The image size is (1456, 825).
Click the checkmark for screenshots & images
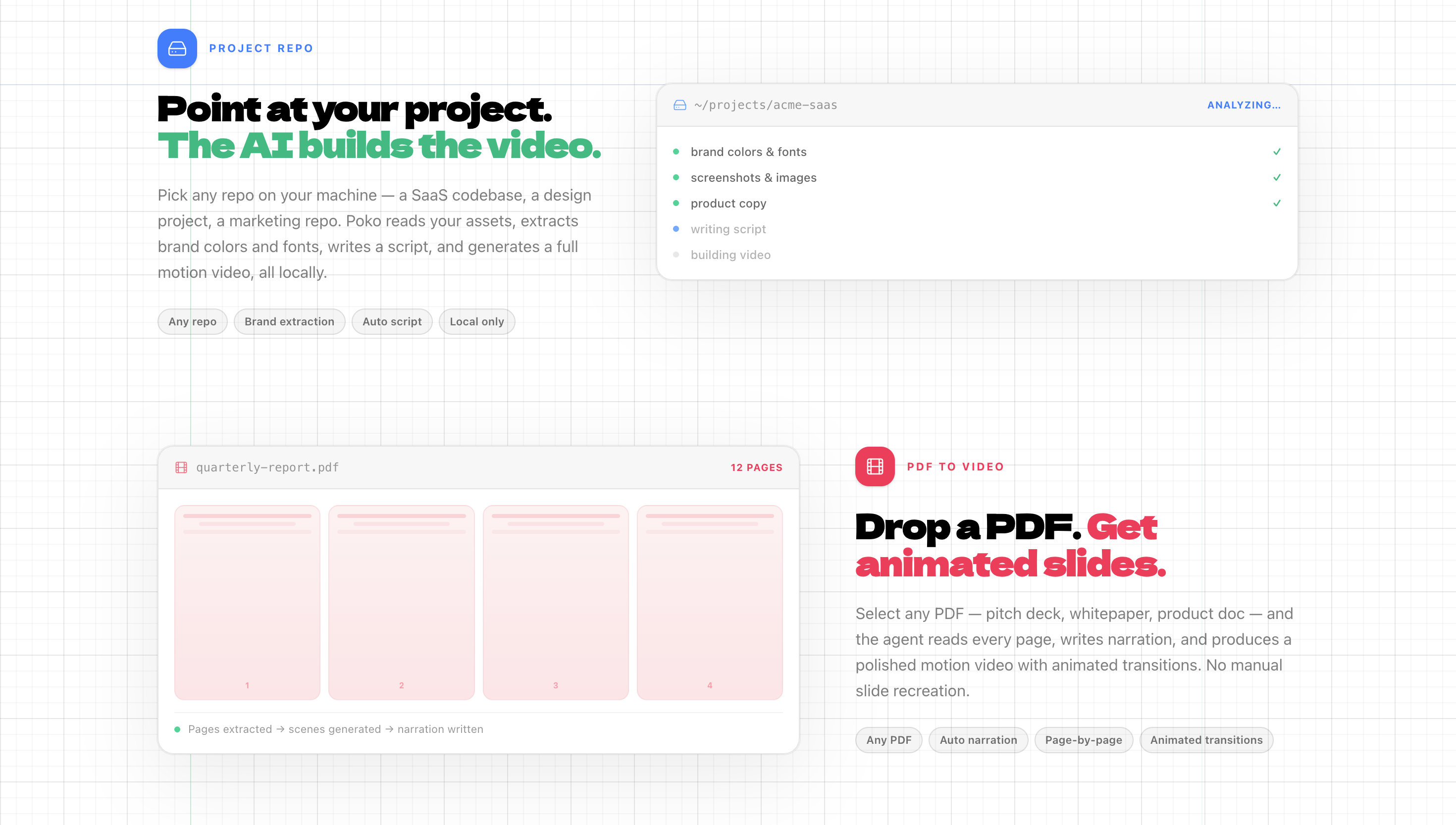[1277, 177]
